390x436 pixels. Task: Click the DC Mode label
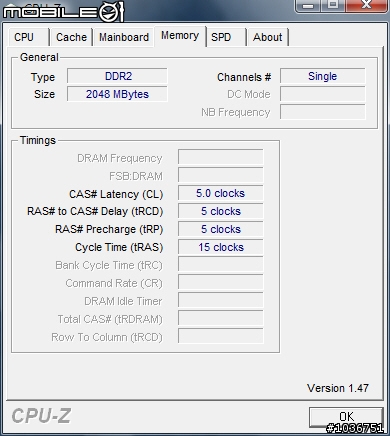point(249,94)
